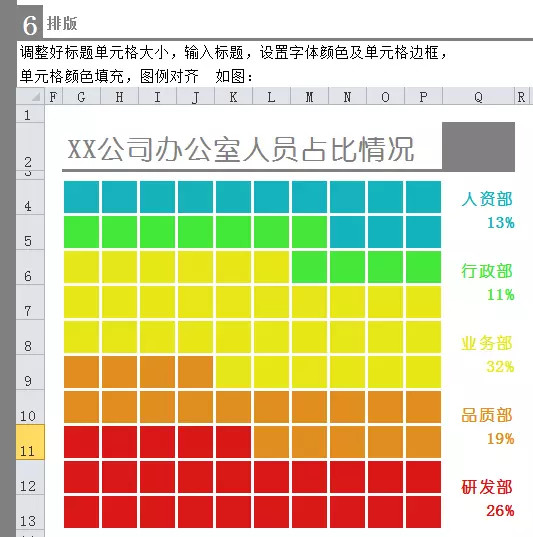Click the 品质部 legend label
The height and width of the screenshot is (537, 533).
click(487, 415)
